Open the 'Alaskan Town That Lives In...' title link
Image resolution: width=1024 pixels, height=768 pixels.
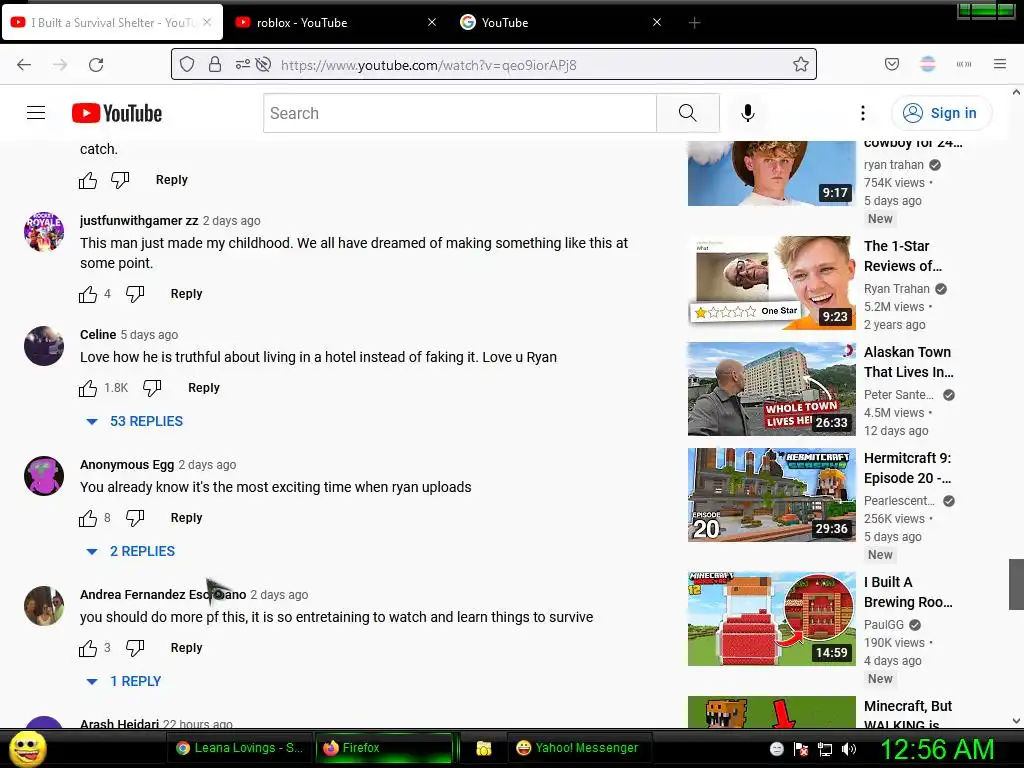tap(908, 362)
